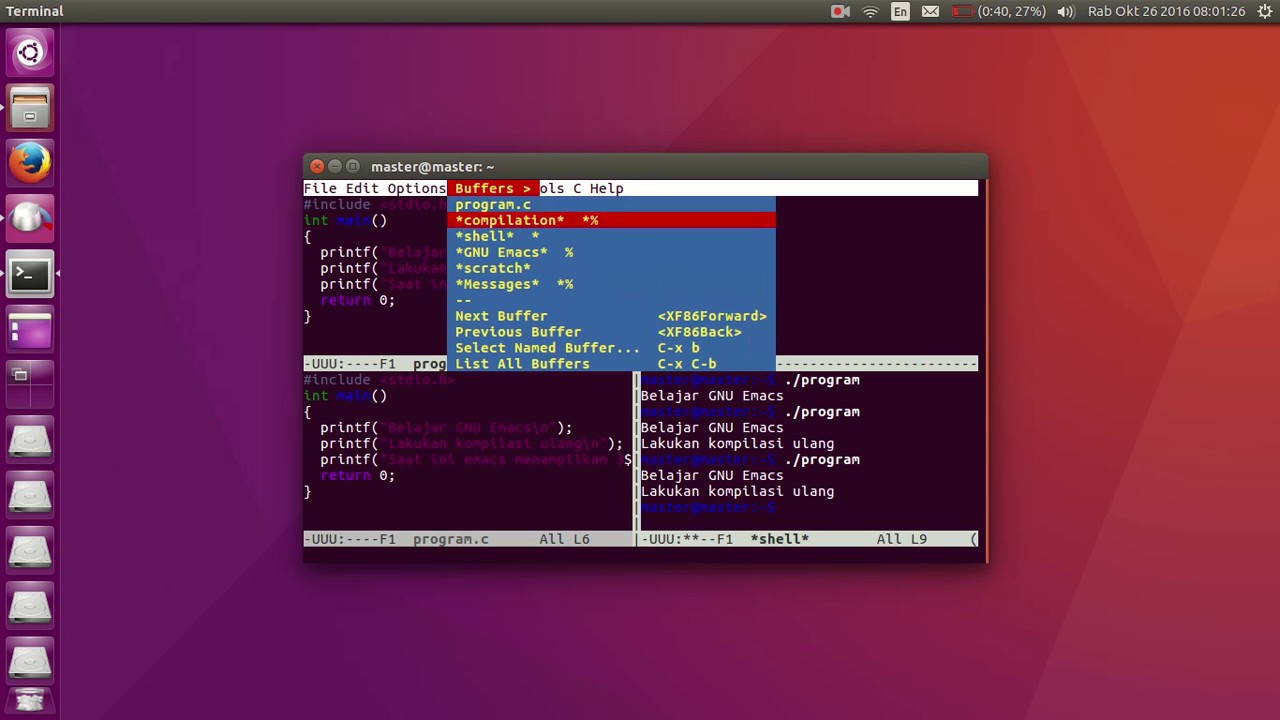
Task: Choose List All Buffers item
Action: click(611, 364)
